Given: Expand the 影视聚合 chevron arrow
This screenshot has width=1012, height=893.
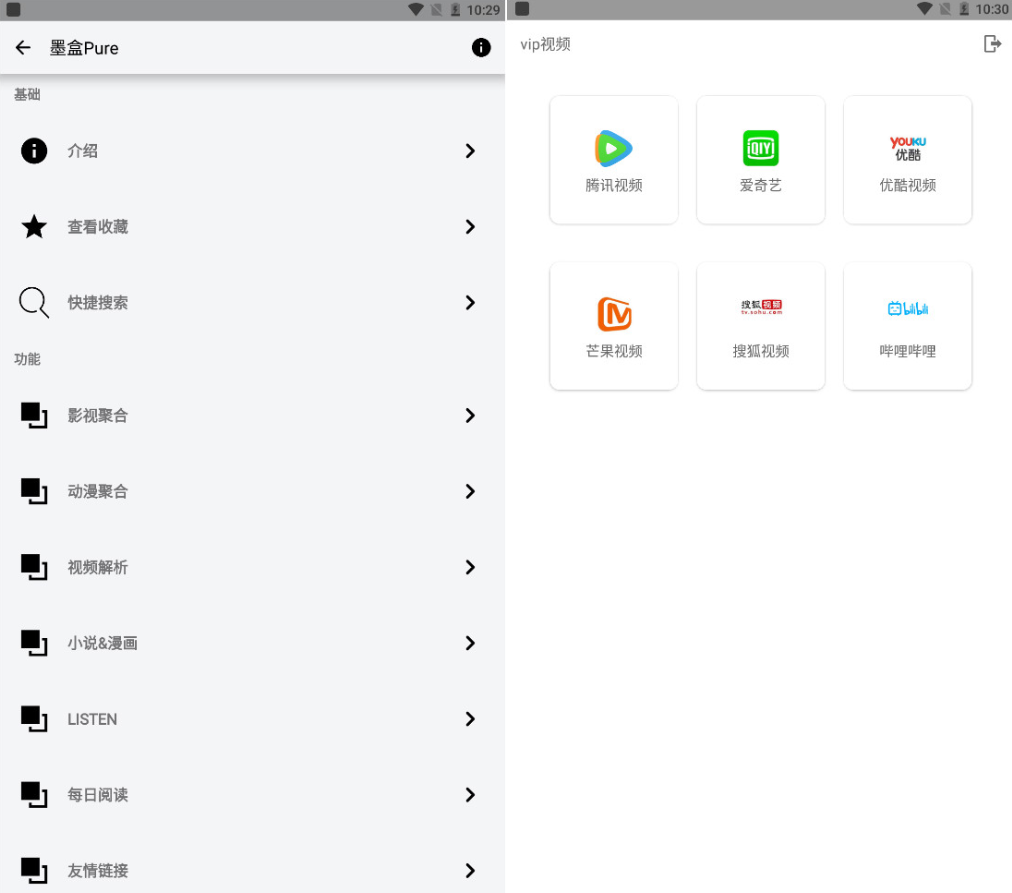Looking at the screenshot, I should (470, 415).
